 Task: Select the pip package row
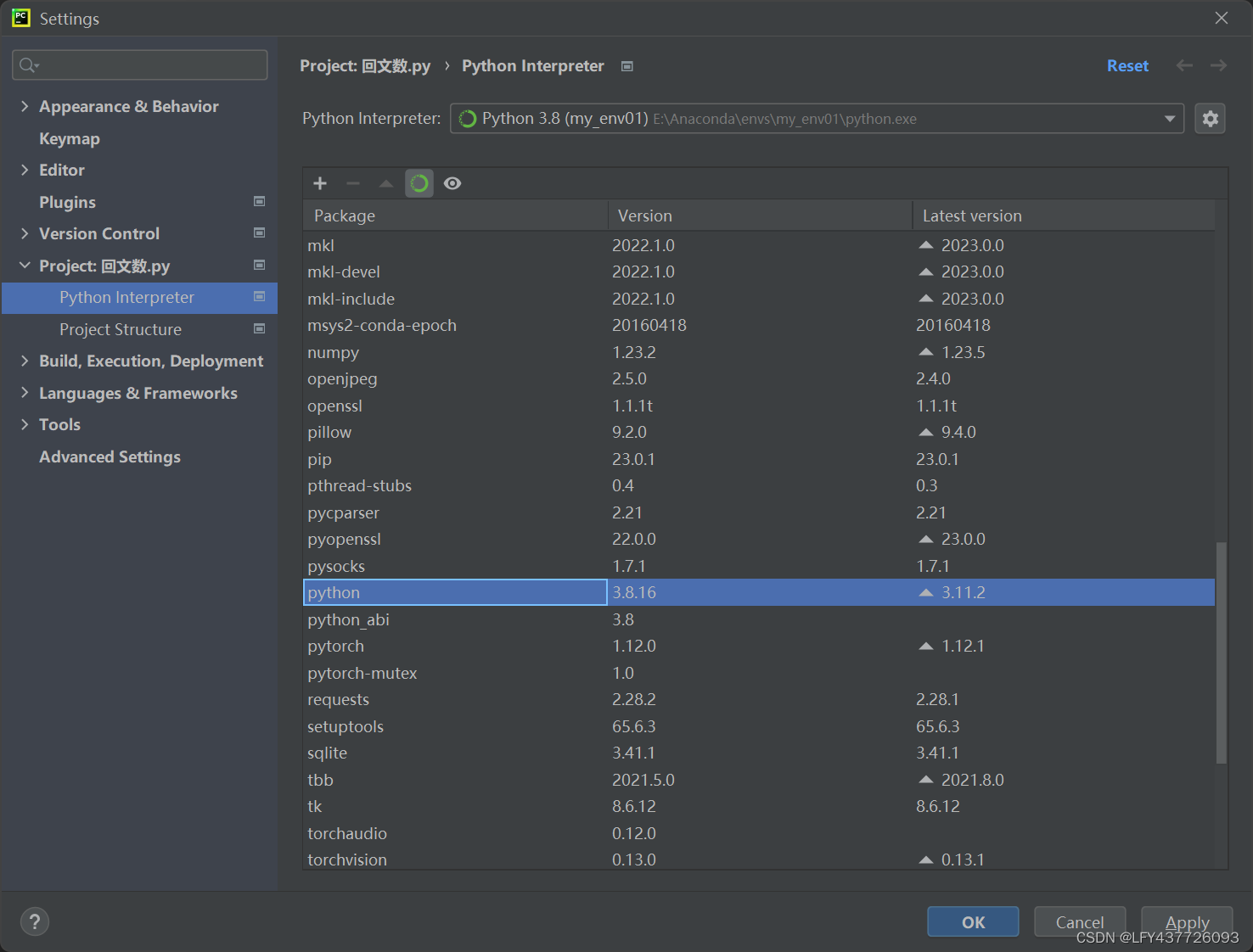point(759,459)
